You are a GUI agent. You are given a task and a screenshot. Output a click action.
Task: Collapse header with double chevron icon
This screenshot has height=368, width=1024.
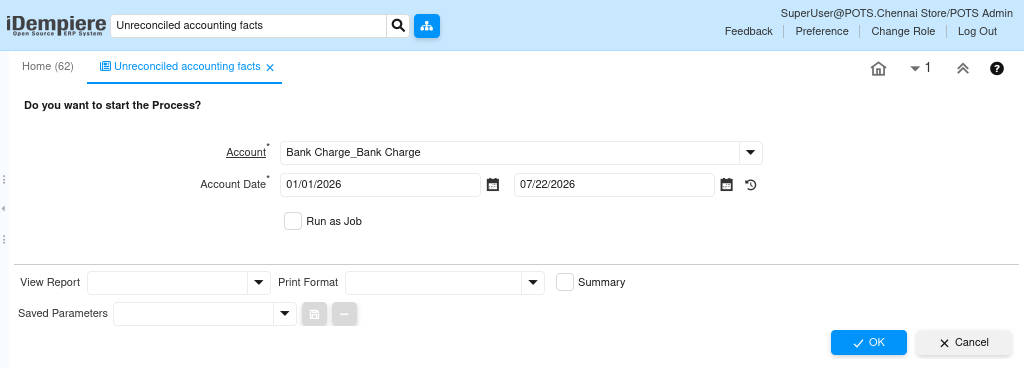963,69
